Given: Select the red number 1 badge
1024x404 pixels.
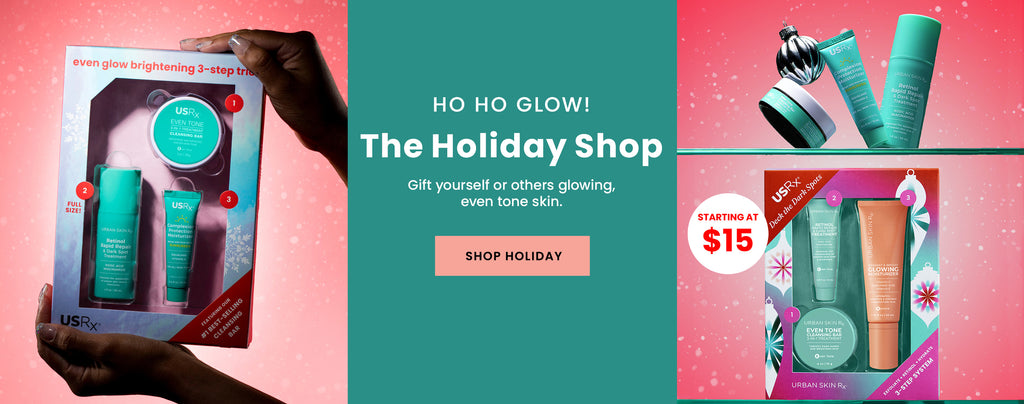Looking at the screenshot, I should coord(234,103).
